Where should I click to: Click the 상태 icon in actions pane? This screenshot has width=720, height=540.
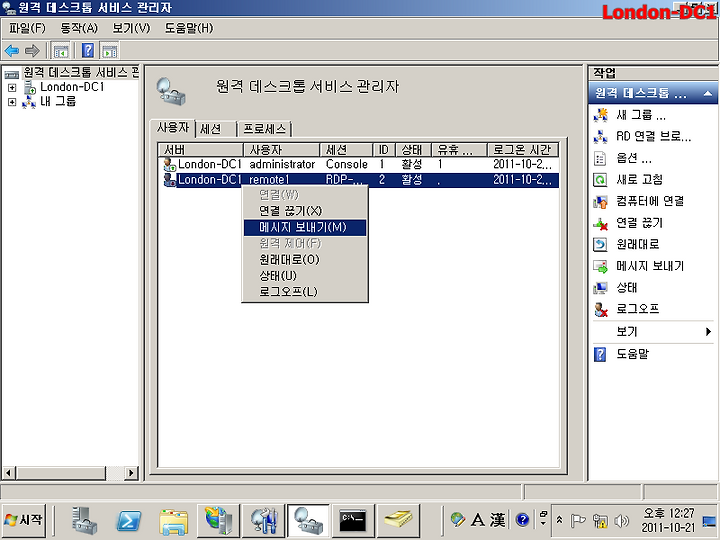(601, 288)
